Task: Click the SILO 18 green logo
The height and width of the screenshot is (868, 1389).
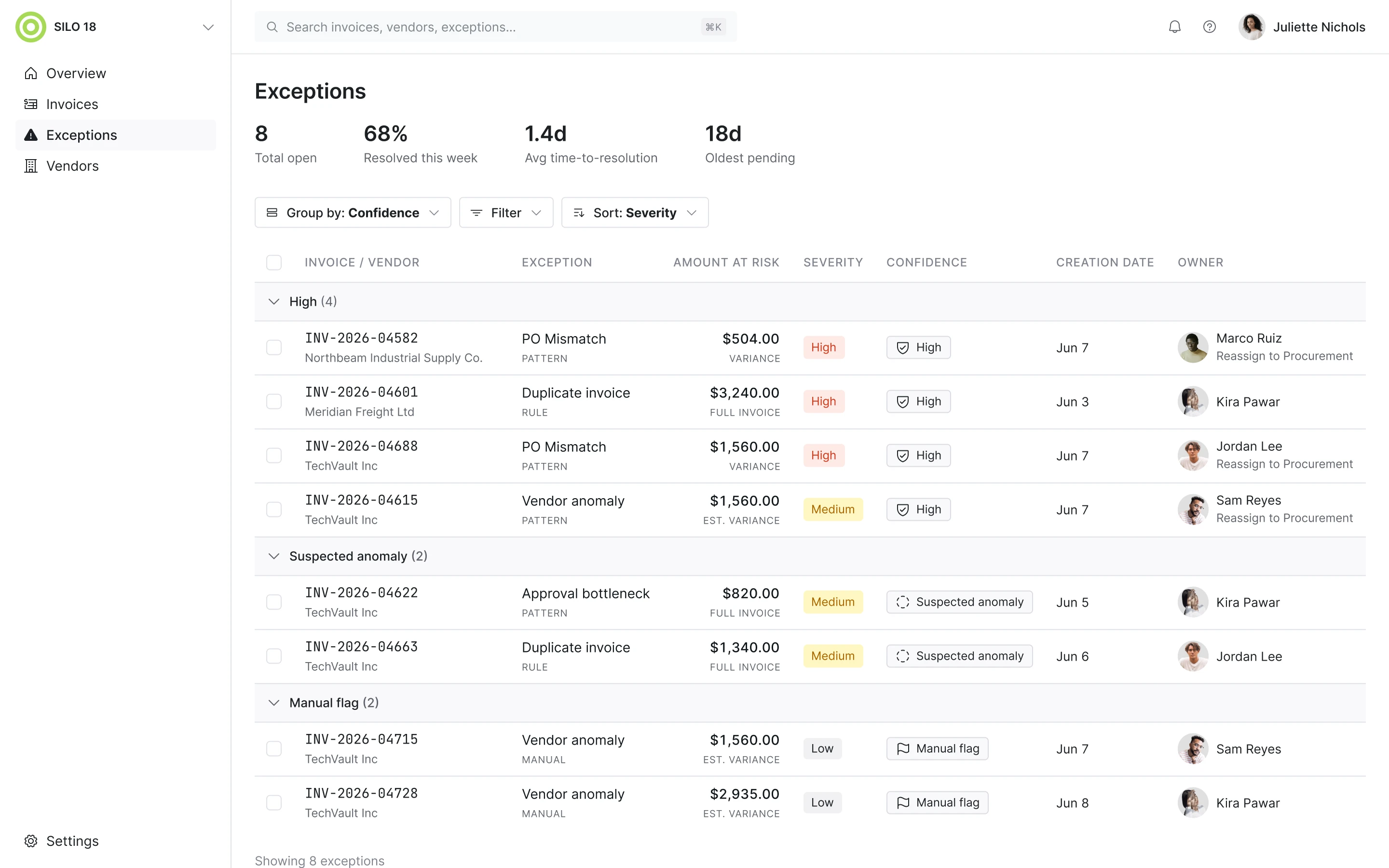Action: [31, 27]
